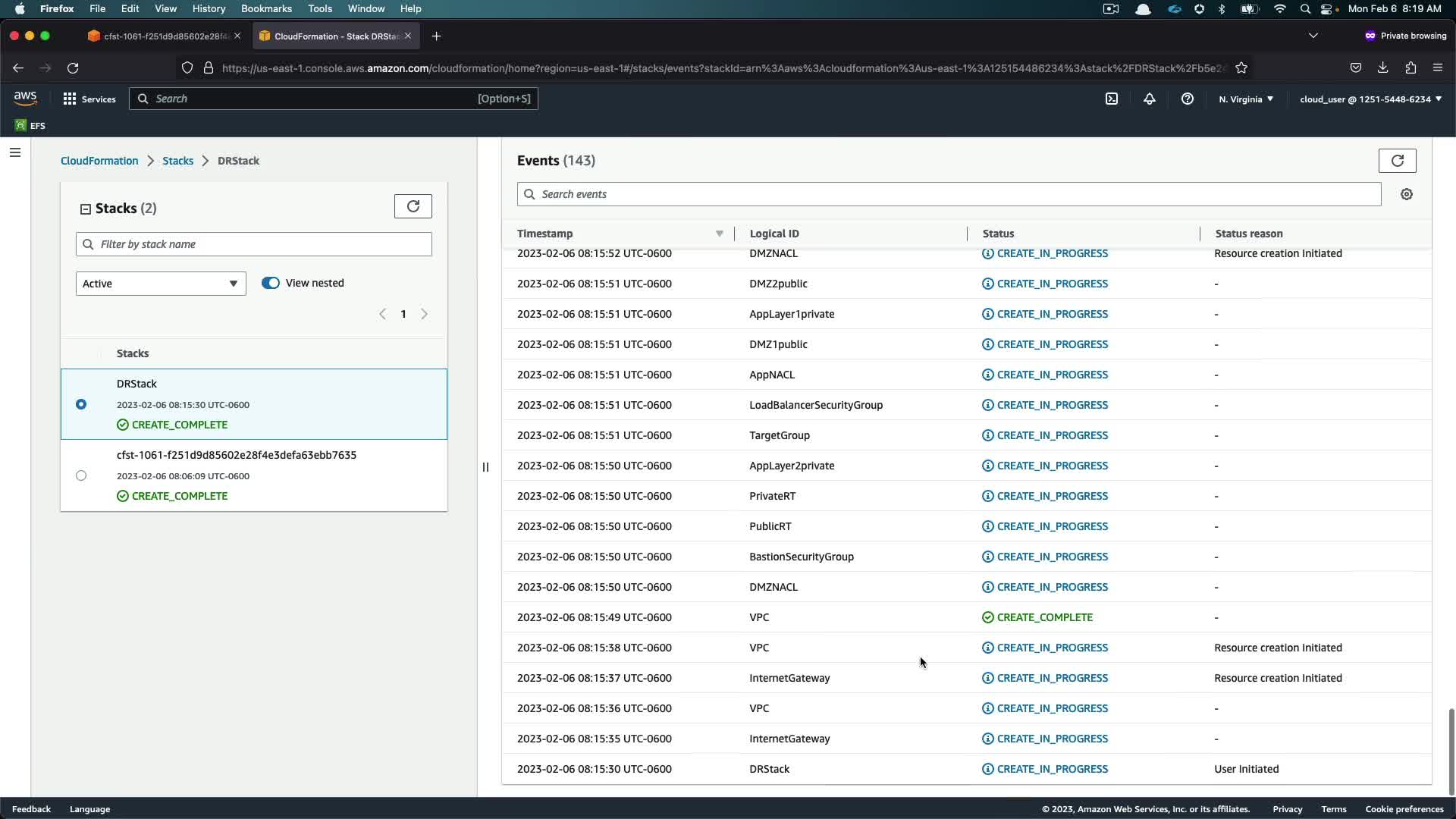Screen dimensions: 1456x819
Task: Refresh the Stacks list
Action: 413,206
